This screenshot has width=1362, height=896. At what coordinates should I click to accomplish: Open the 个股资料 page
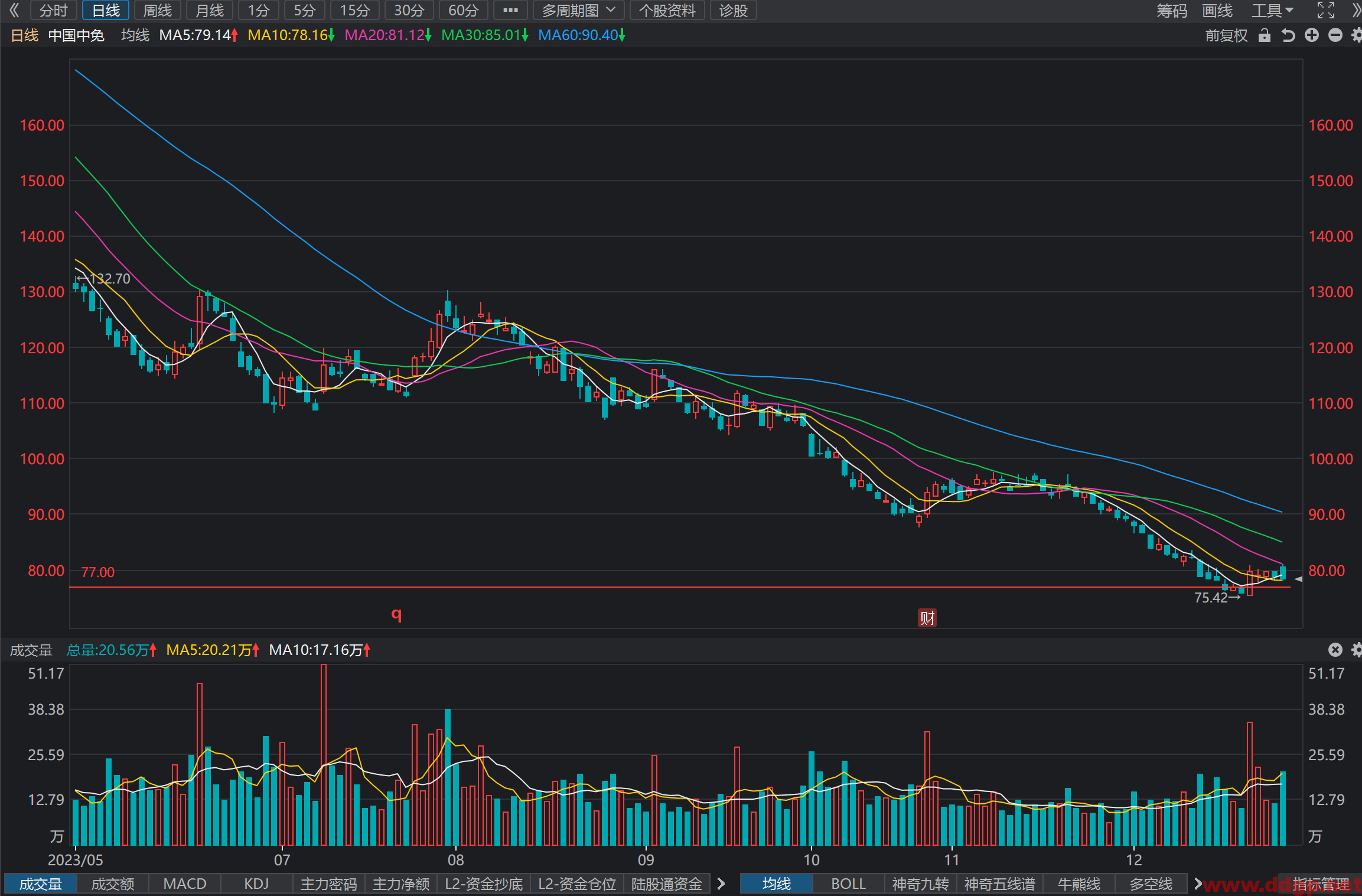tap(667, 10)
